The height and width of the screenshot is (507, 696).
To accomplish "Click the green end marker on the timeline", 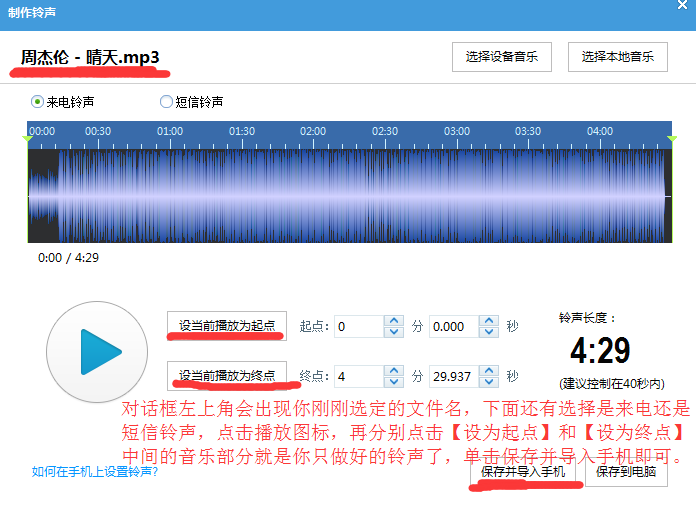I will [672, 139].
